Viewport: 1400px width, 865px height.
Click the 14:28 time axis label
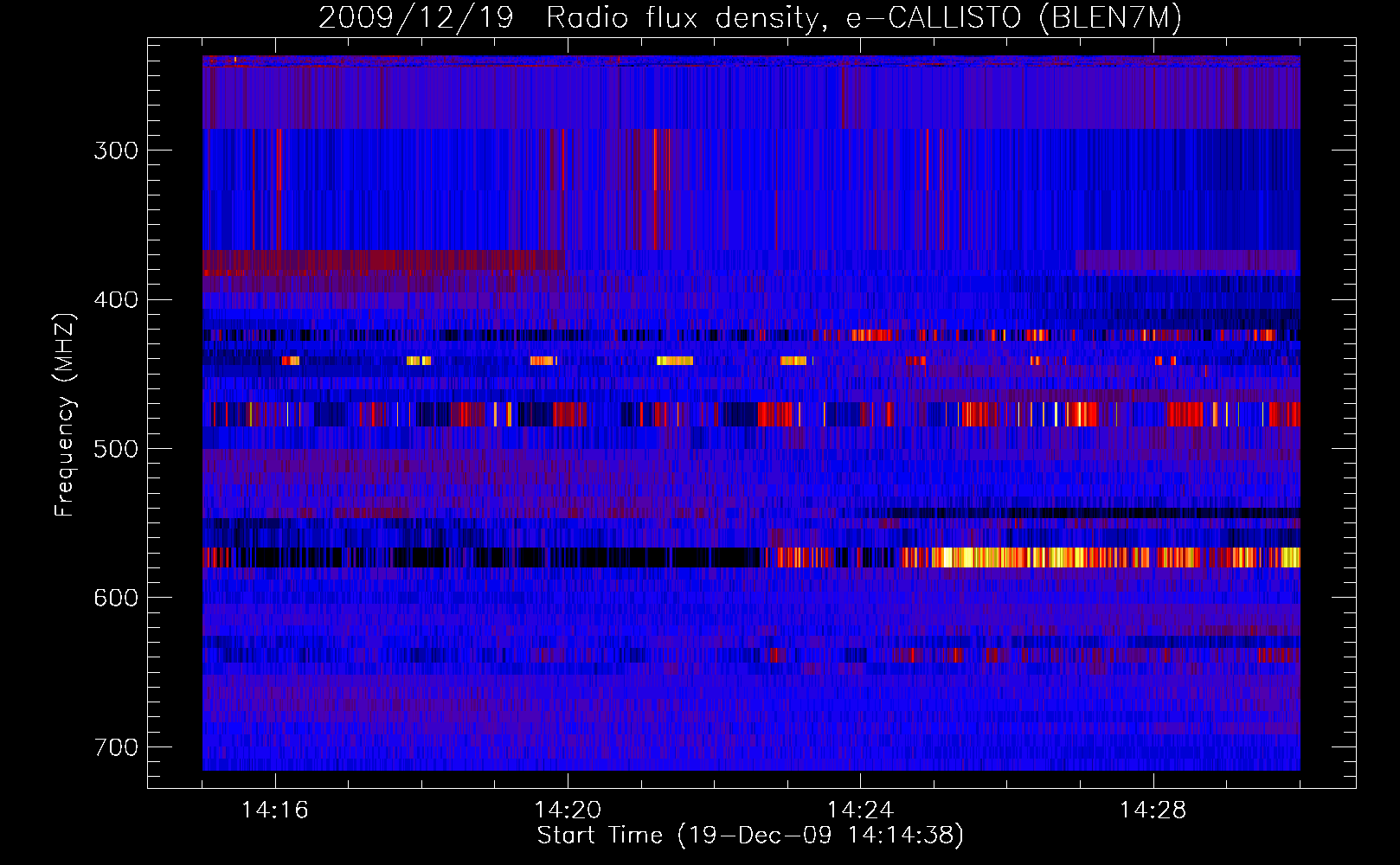(x=1153, y=811)
